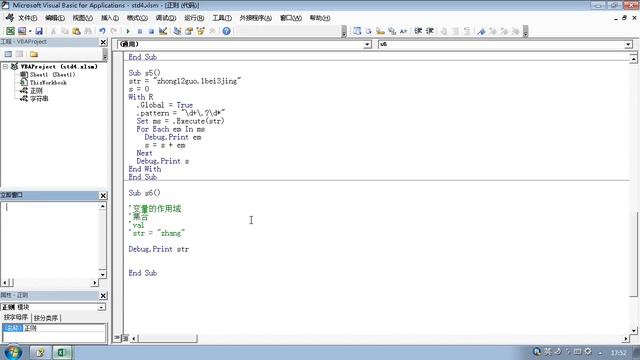Open the Properties Window from the toolbar icon
Image resolution: width=640 pixels, height=360 pixels.
tap(189, 31)
